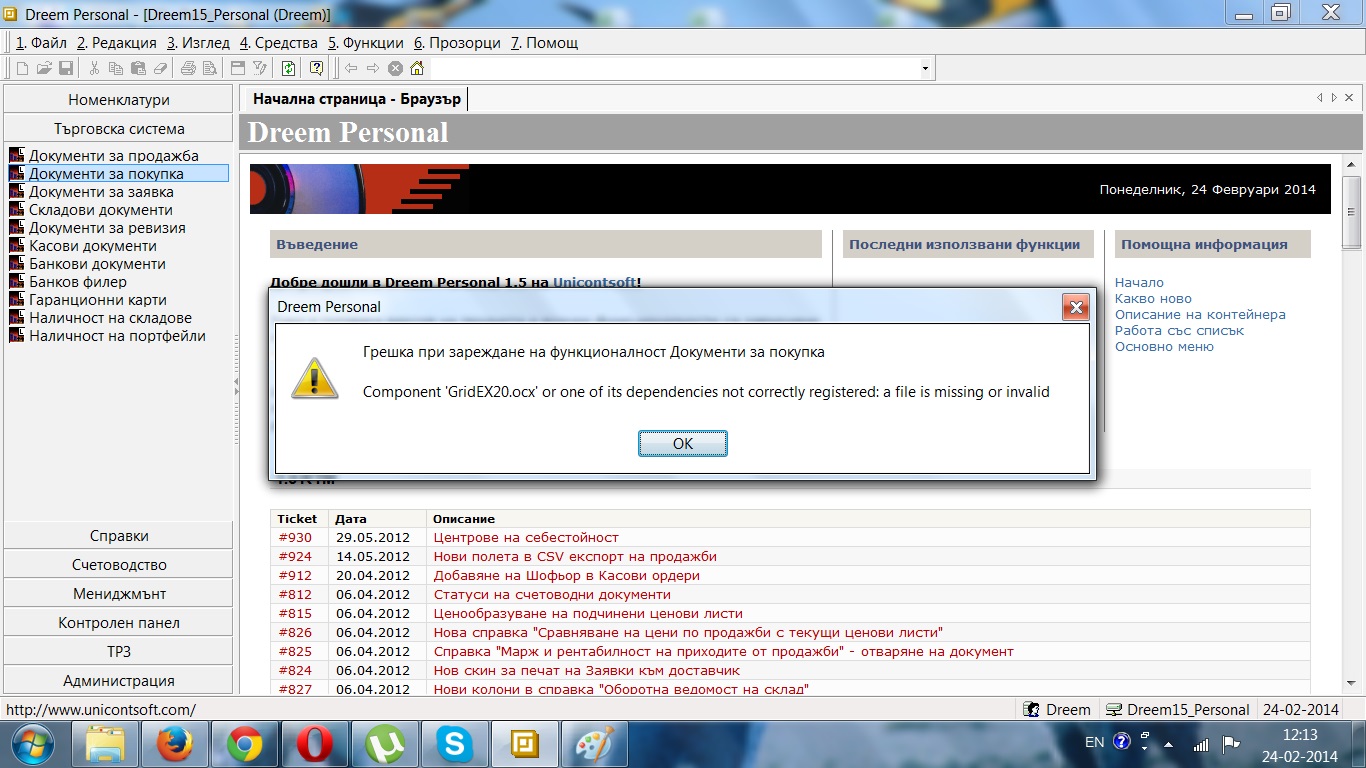Click the page scrollbar down arrow
This screenshot has width=1366, height=768.
click(1351, 683)
